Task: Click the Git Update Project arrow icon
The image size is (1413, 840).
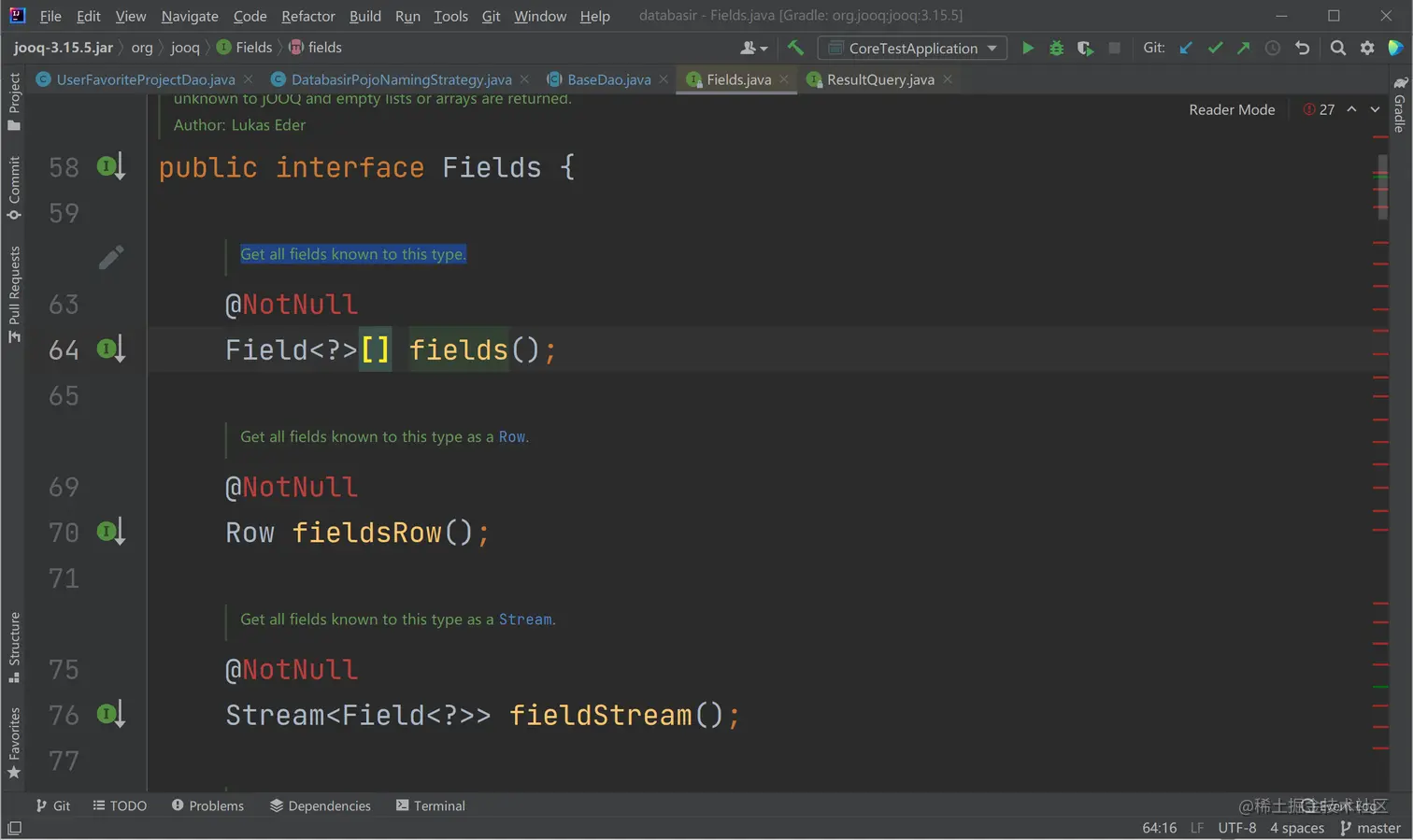Action: click(1186, 48)
